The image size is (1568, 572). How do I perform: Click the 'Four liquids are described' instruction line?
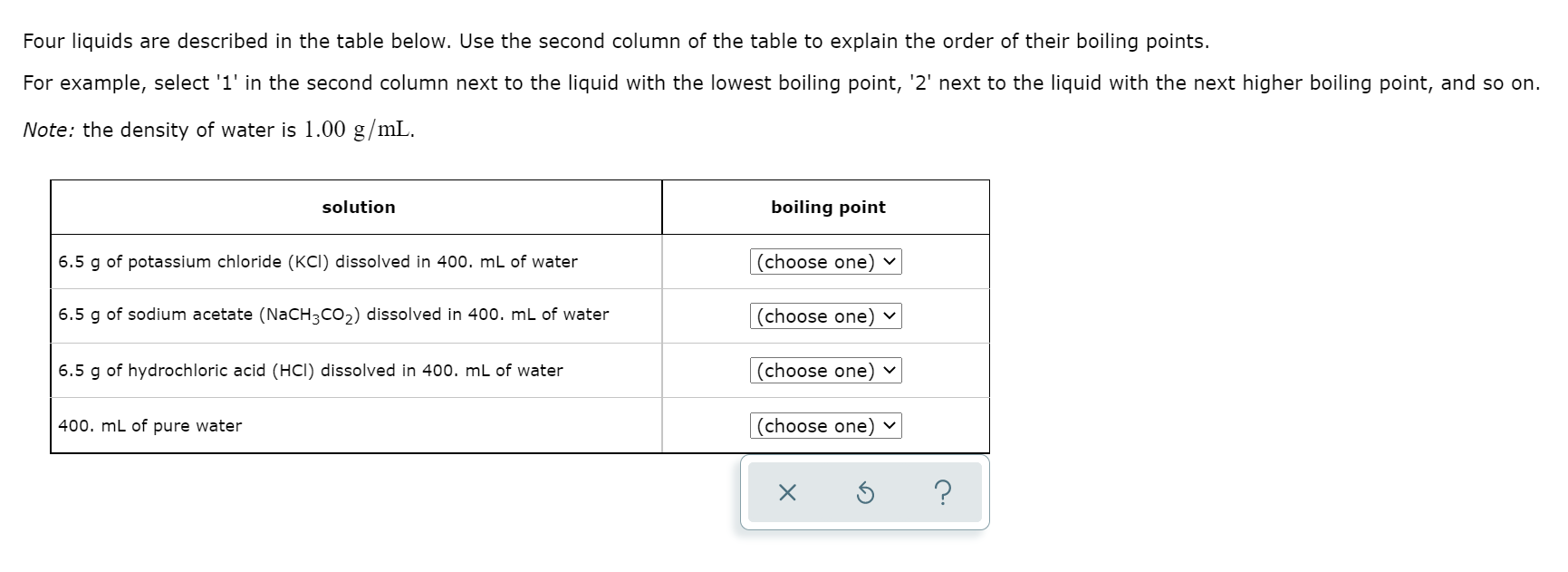[x=616, y=42]
